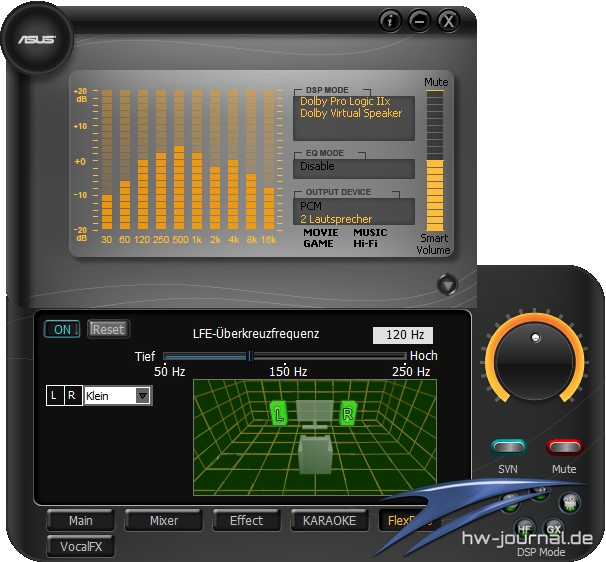Click the 120 Hz crossover value field
Viewport: 606px width, 562px height.
[403, 335]
